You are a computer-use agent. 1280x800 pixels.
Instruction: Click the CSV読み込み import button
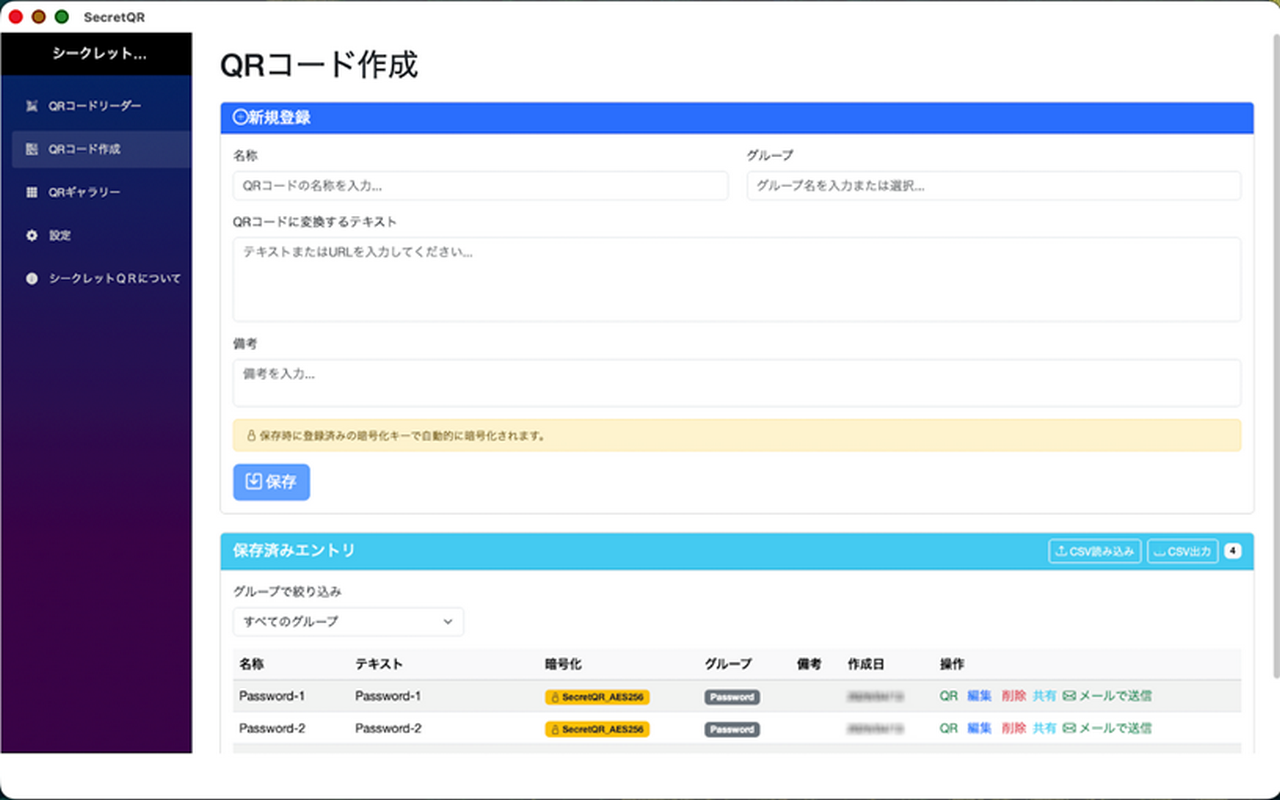click(1095, 551)
